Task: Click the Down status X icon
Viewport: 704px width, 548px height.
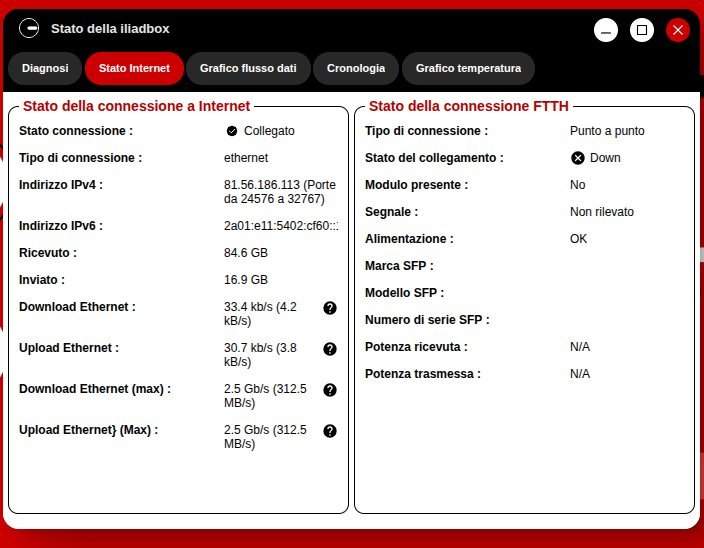Action: click(x=578, y=158)
